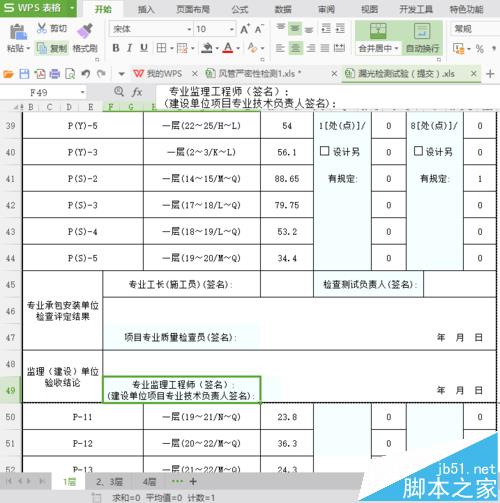
Task: Switch to 我的WPS document tab
Action: (158, 74)
